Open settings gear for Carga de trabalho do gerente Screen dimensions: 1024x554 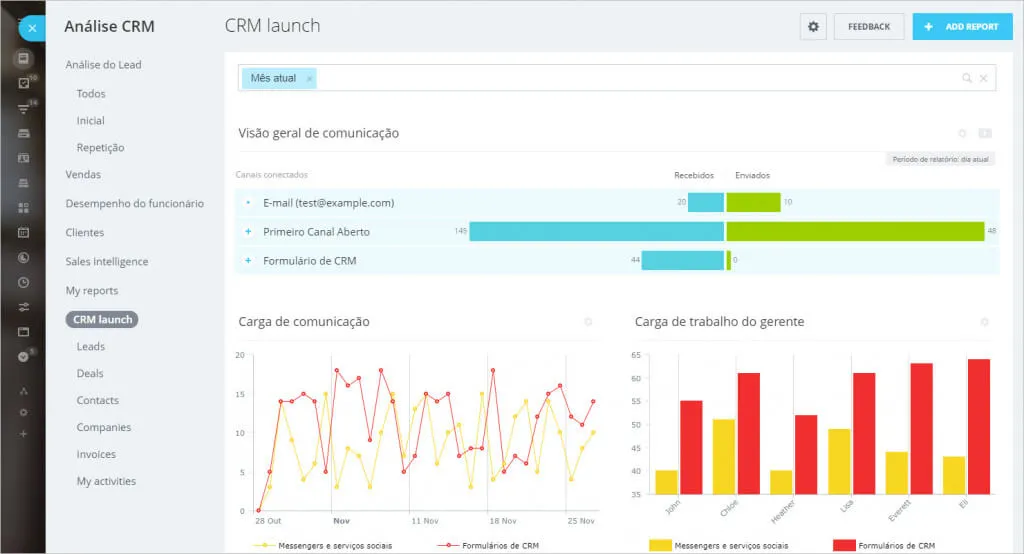coord(985,322)
